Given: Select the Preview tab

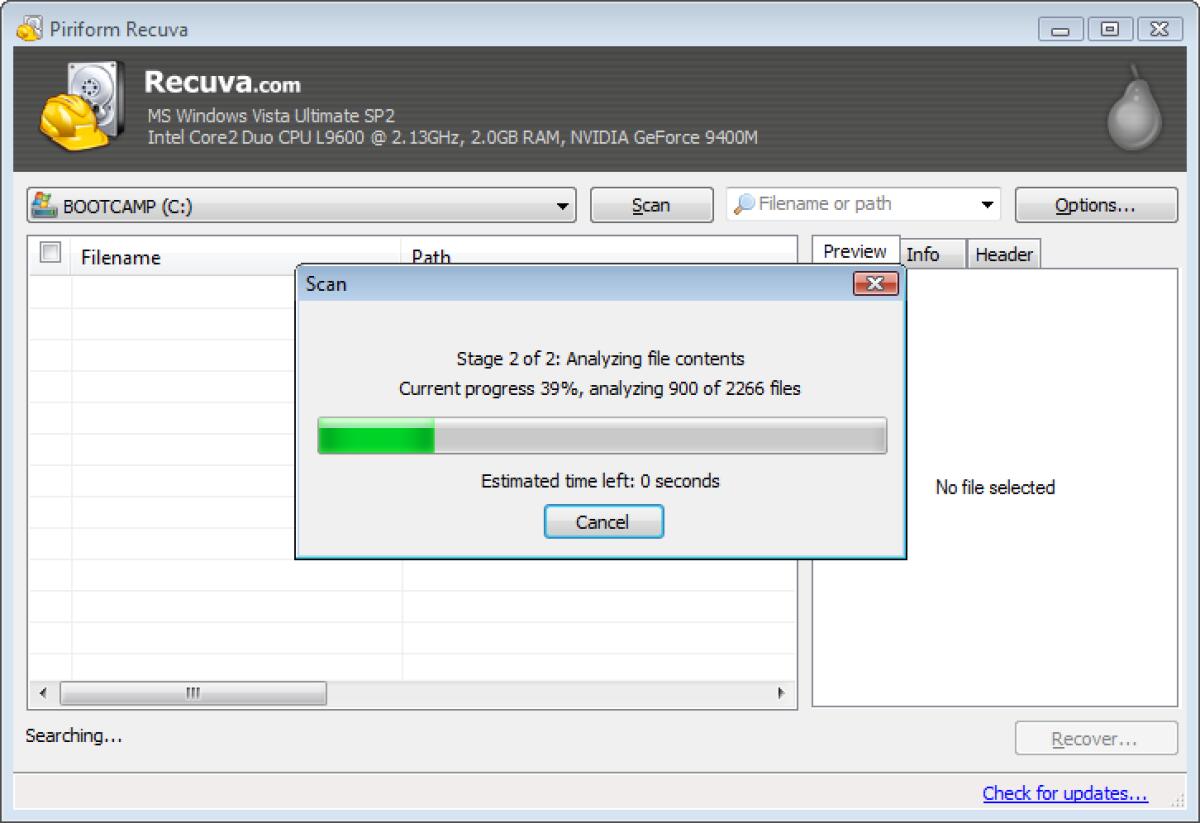Looking at the screenshot, I should pos(856,251).
